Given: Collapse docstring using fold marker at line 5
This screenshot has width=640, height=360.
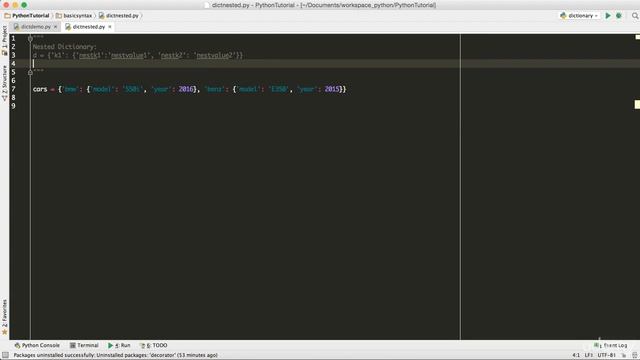Looking at the screenshot, I should (x=30, y=72).
